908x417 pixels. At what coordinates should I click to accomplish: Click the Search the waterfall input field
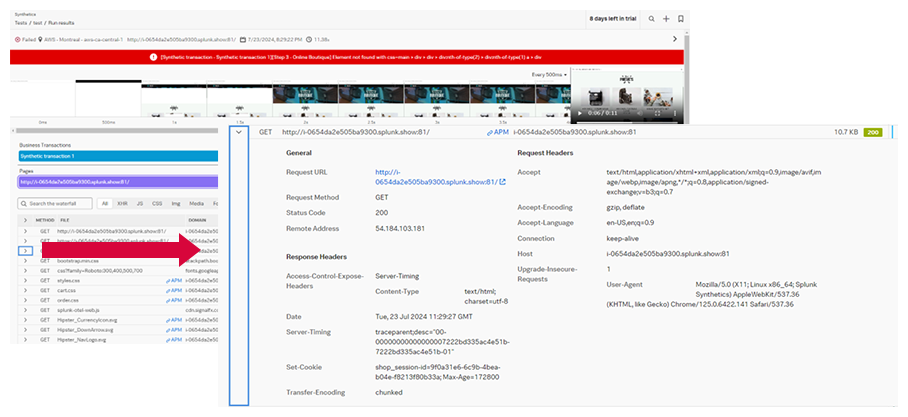click(55, 203)
